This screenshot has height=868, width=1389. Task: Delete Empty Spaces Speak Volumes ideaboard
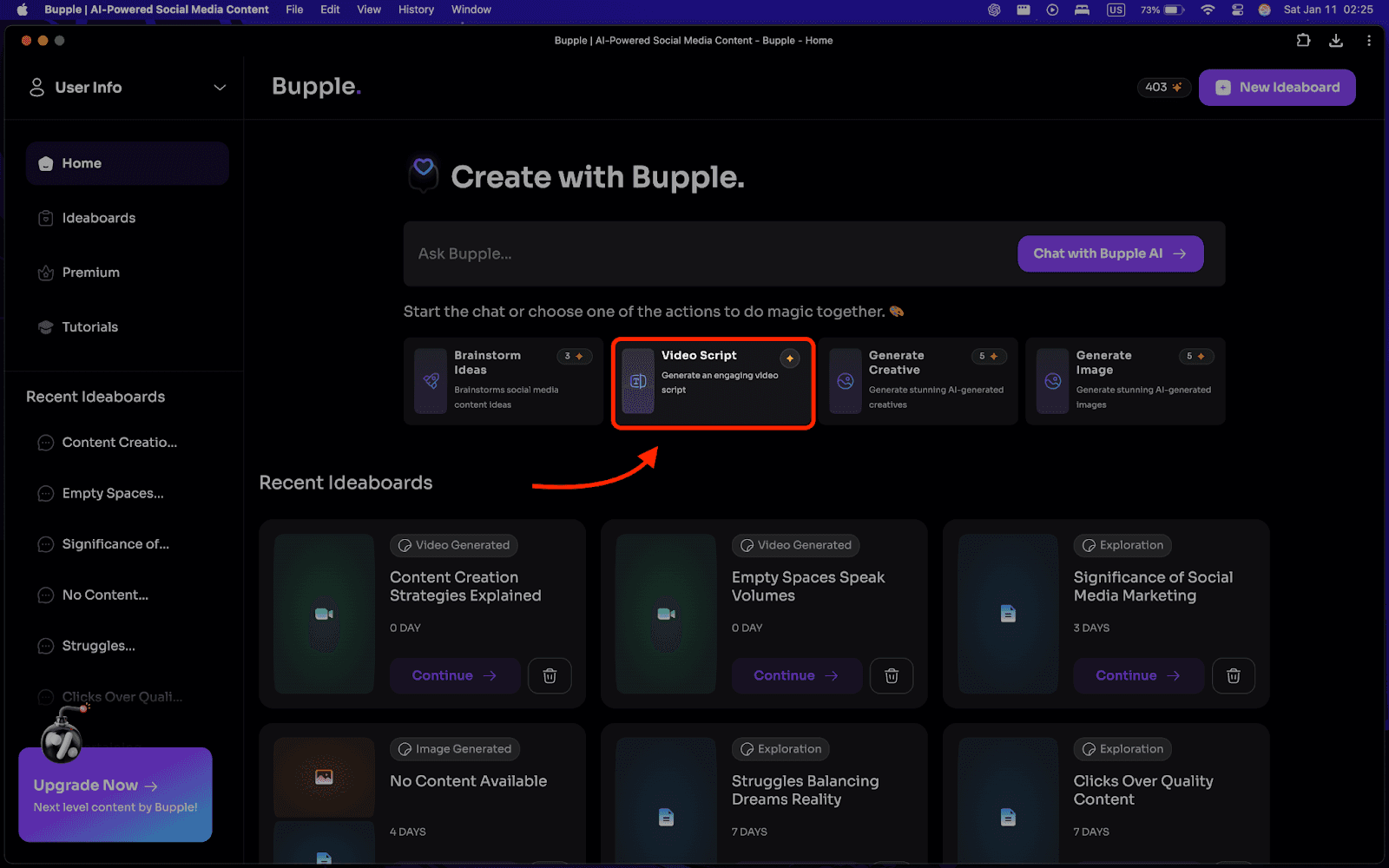pyautogui.click(x=892, y=675)
